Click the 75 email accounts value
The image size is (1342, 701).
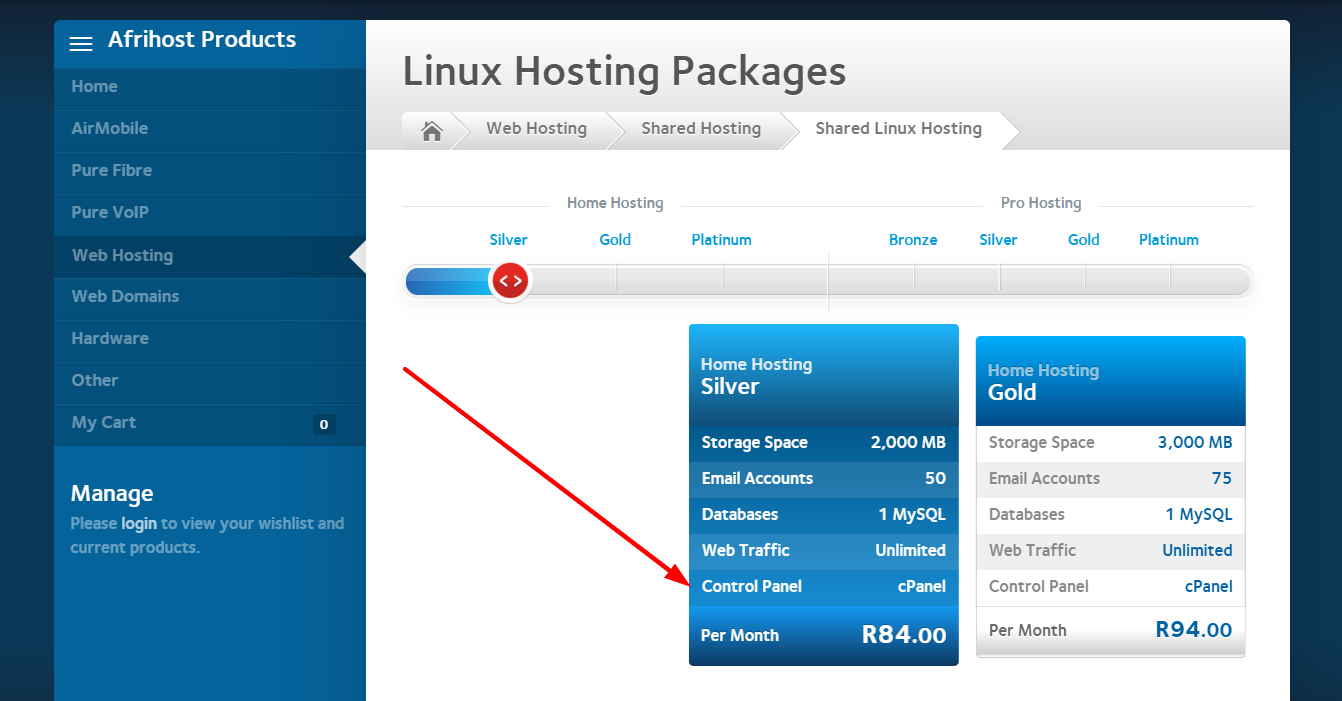1222,479
